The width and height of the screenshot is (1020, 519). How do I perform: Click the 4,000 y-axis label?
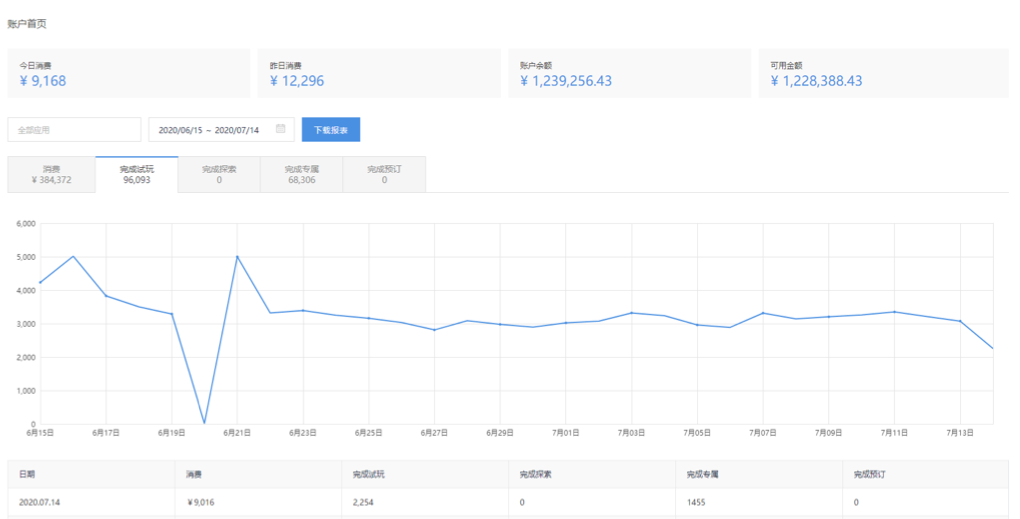tap(26, 291)
